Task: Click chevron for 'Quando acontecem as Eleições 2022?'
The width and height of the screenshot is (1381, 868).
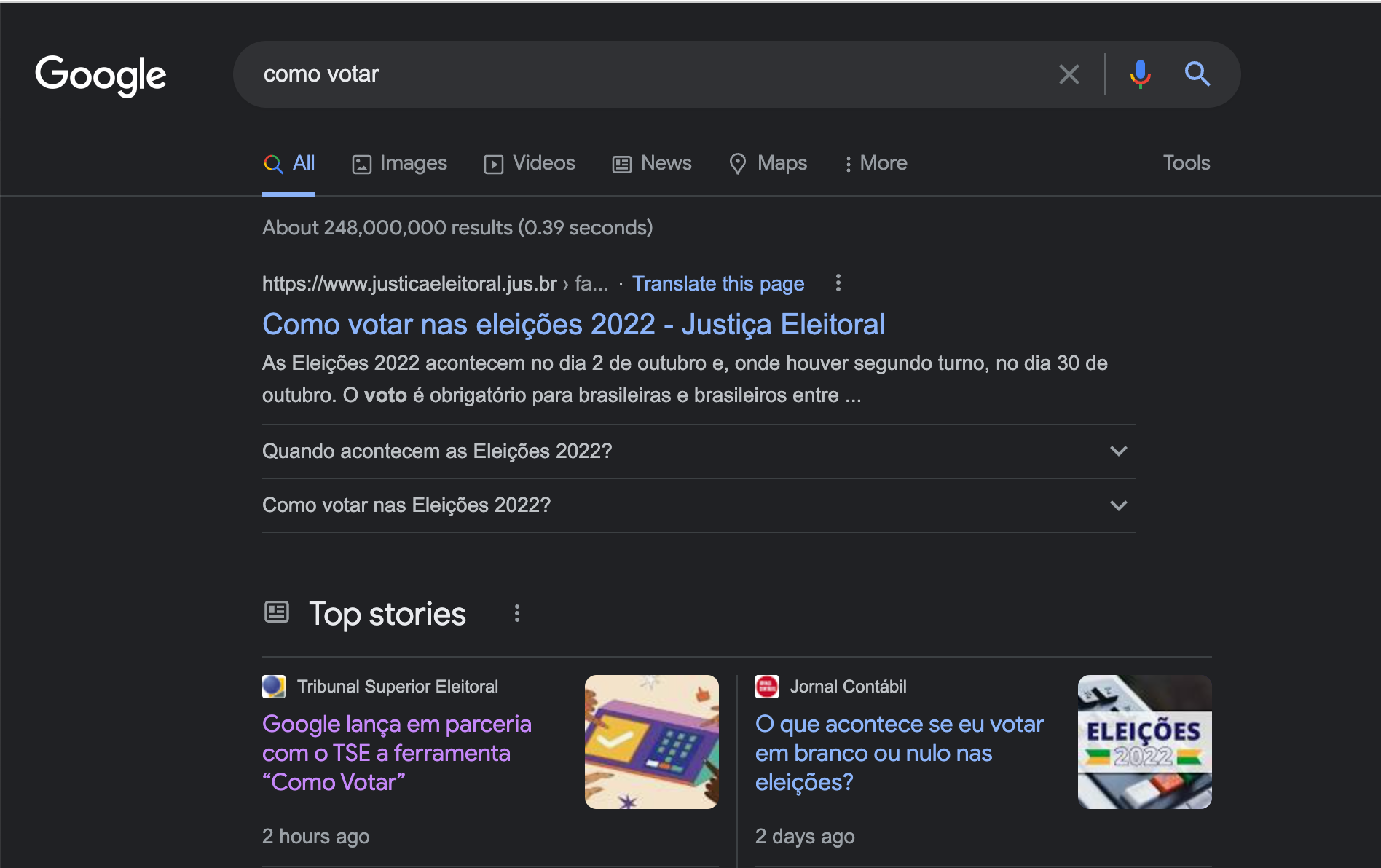Action: pos(1119,451)
